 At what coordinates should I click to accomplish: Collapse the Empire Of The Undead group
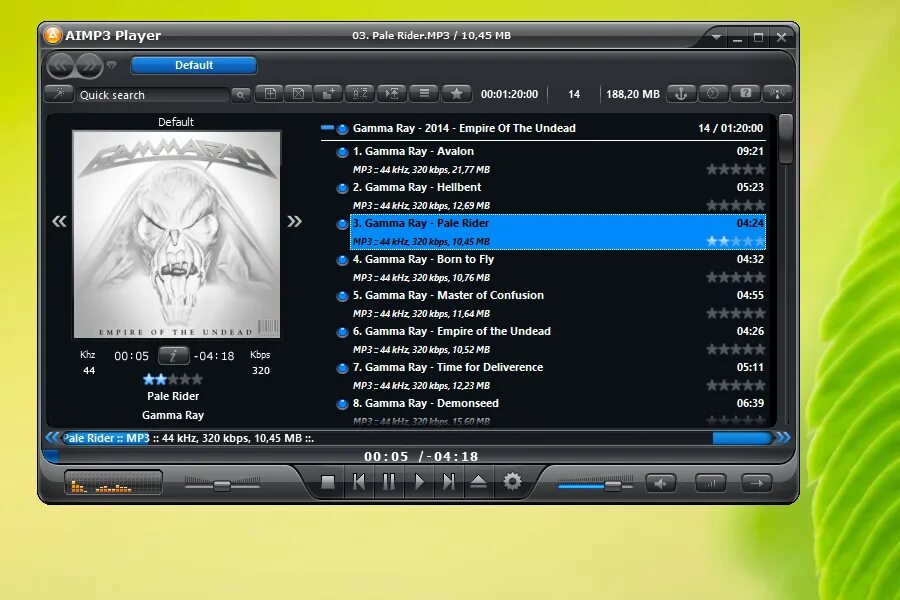click(327, 127)
